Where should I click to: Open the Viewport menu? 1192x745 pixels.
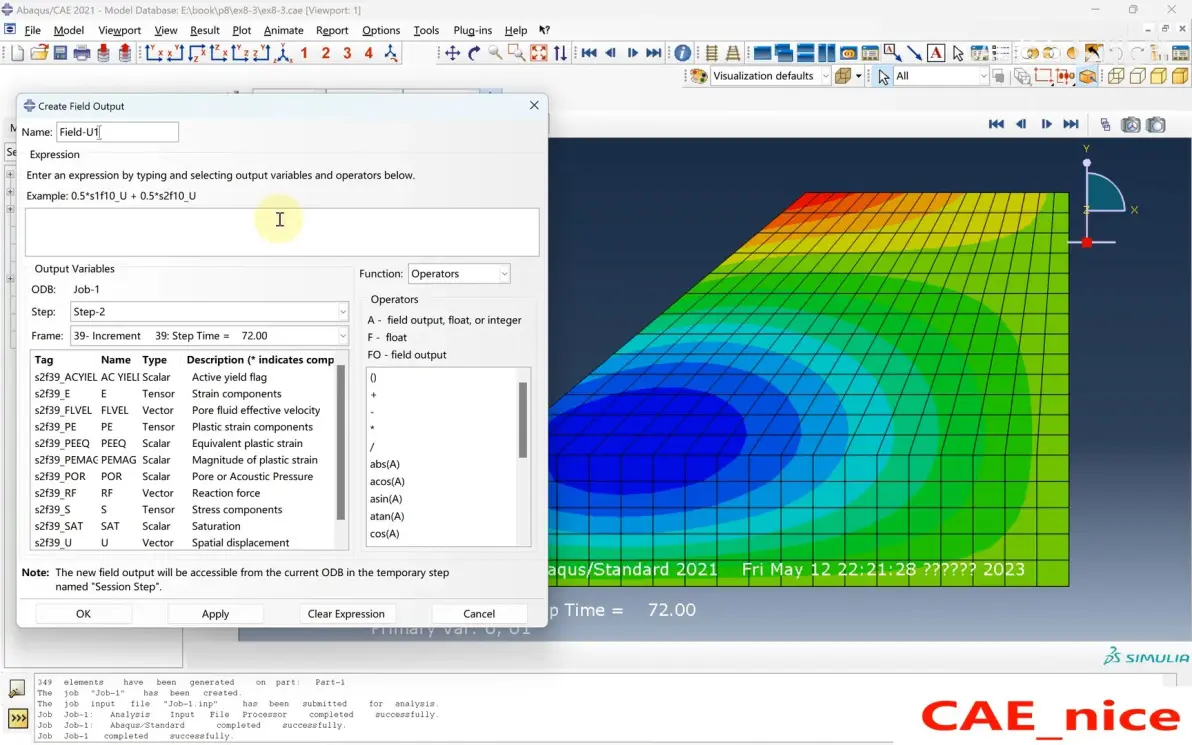coord(119,30)
